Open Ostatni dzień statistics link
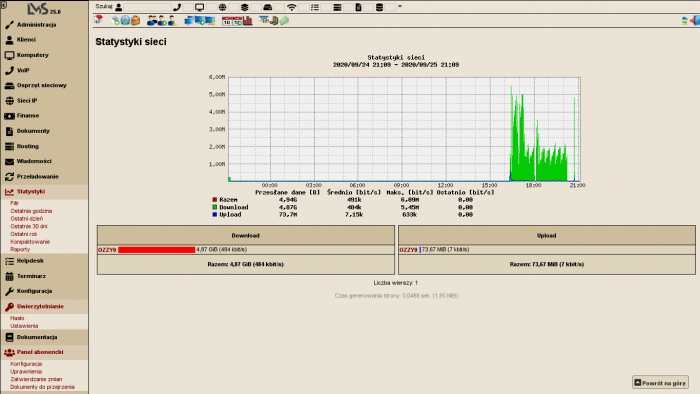This screenshot has width=700, height=394. (27, 219)
